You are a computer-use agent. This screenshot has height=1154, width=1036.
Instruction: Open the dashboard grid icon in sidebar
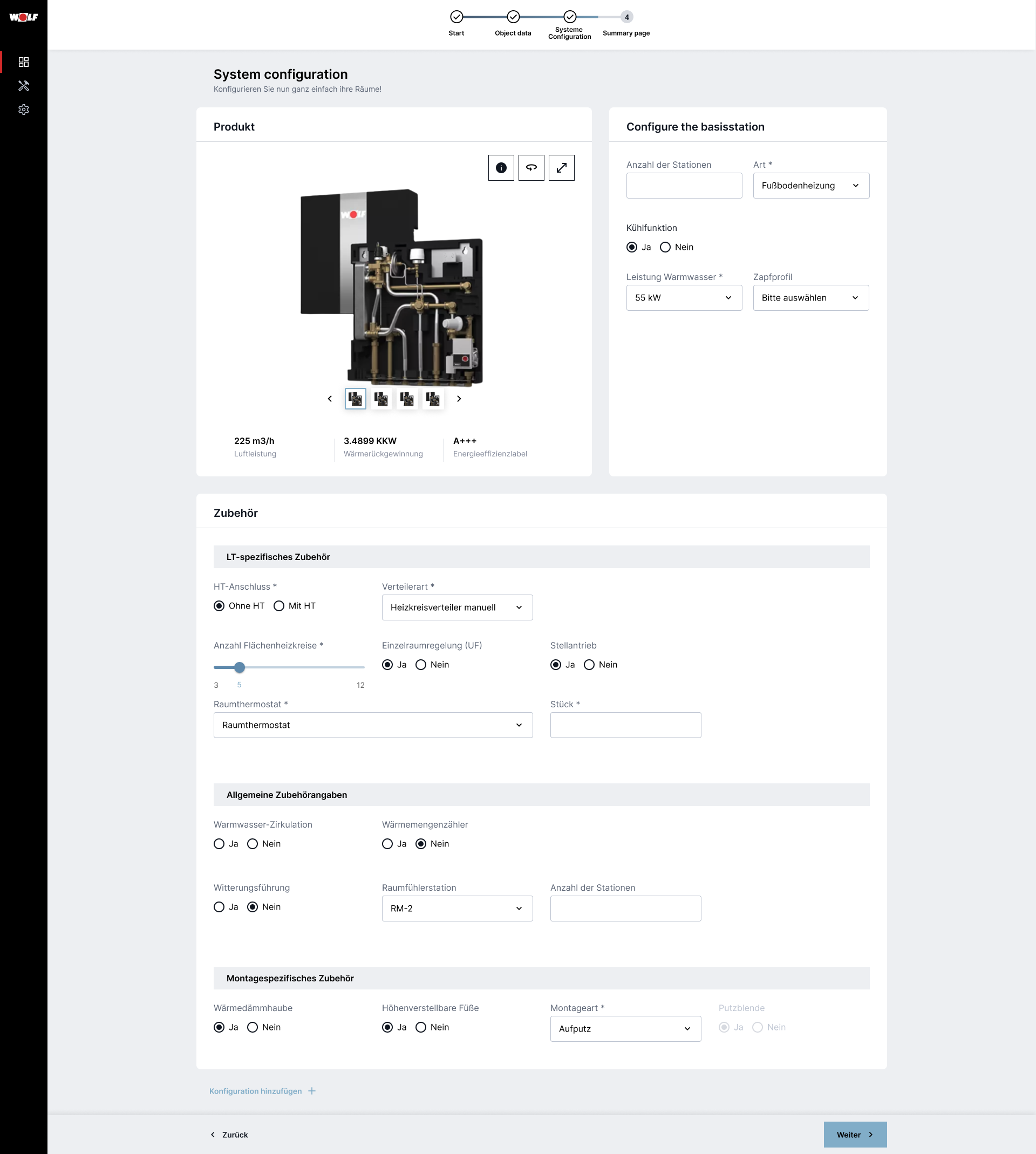[x=23, y=62]
